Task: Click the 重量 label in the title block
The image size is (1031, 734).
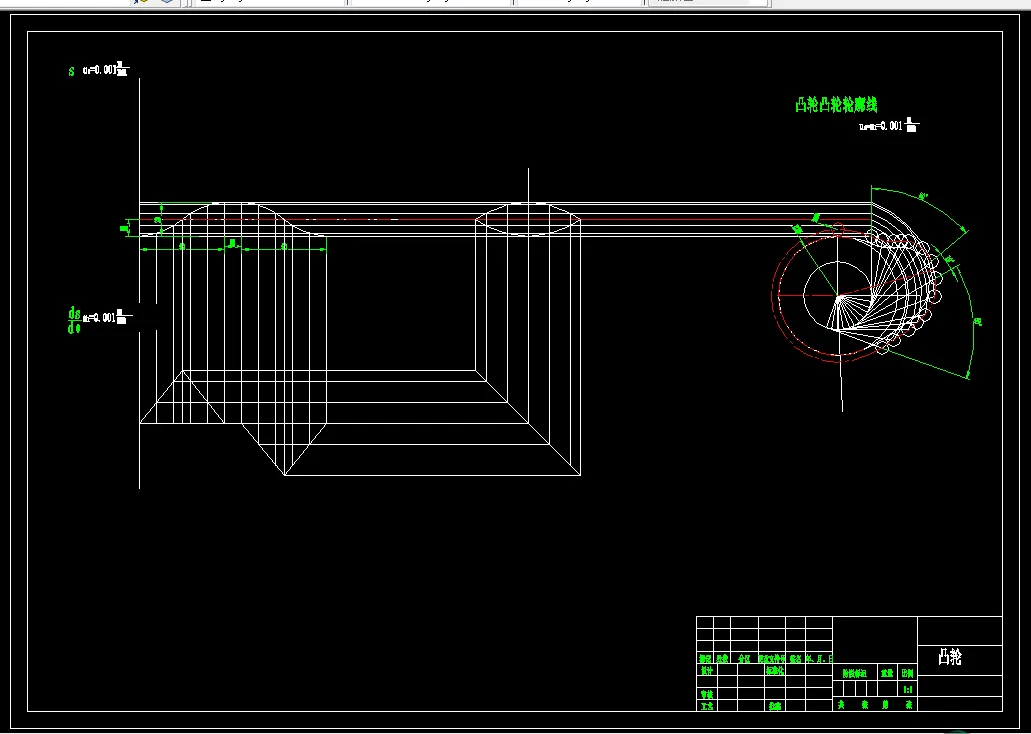Action: tap(887, 673)
